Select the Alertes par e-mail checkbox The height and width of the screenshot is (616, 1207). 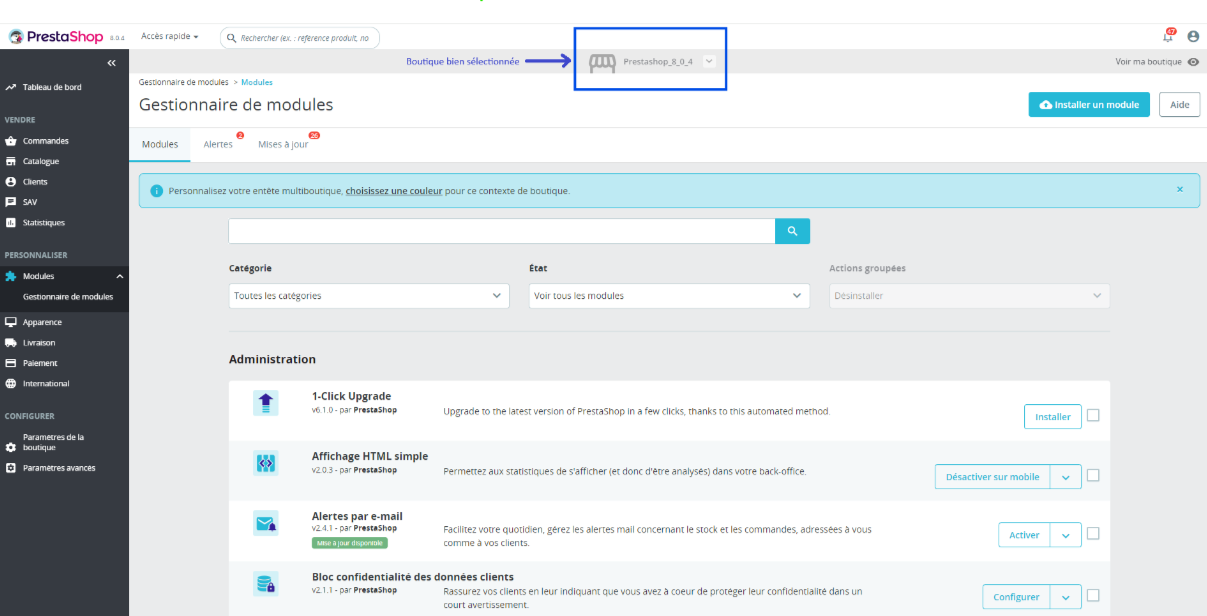[1093, 534]
